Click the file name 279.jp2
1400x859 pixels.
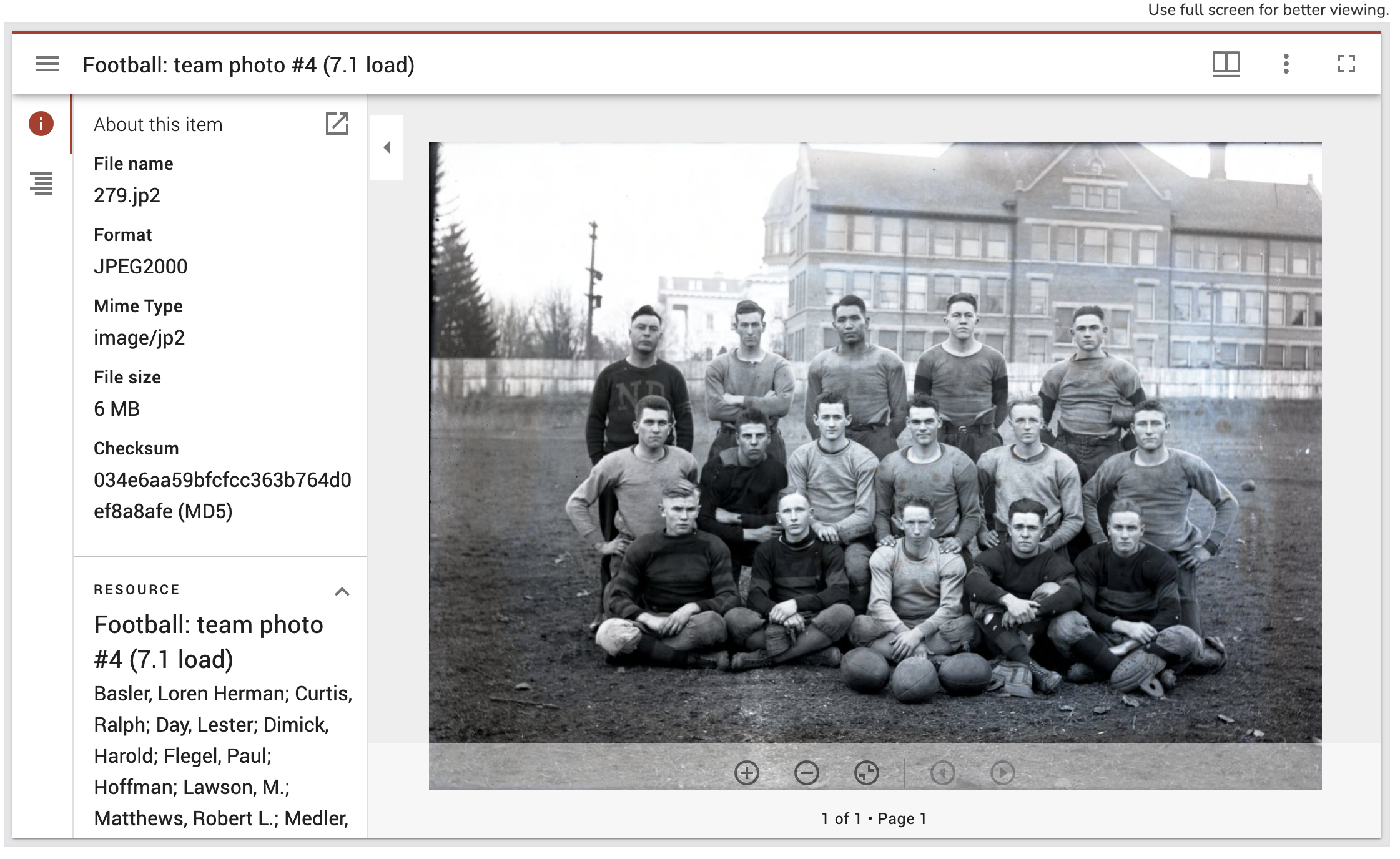(x=127, y=195)
